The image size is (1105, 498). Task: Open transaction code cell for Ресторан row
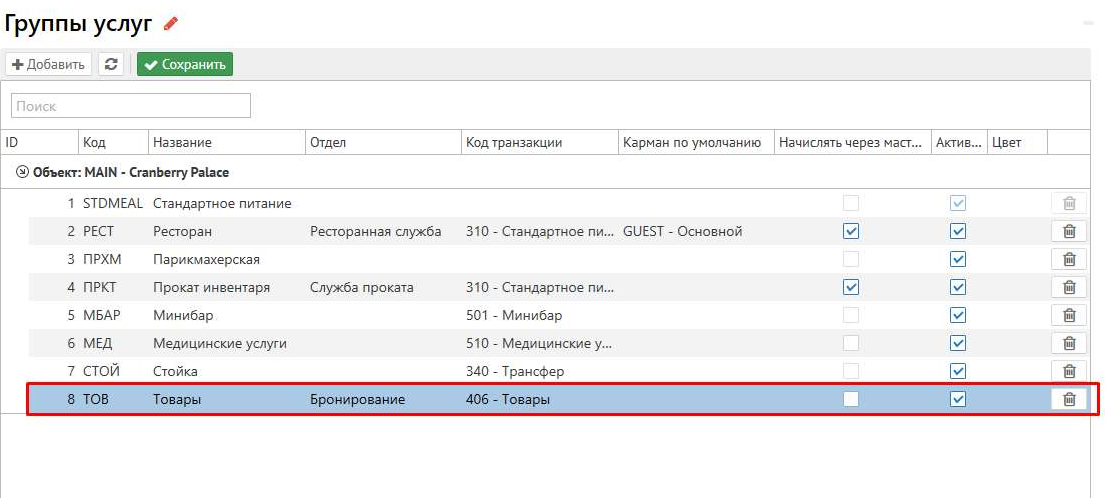pyautogui.click(x=538, y=231)
